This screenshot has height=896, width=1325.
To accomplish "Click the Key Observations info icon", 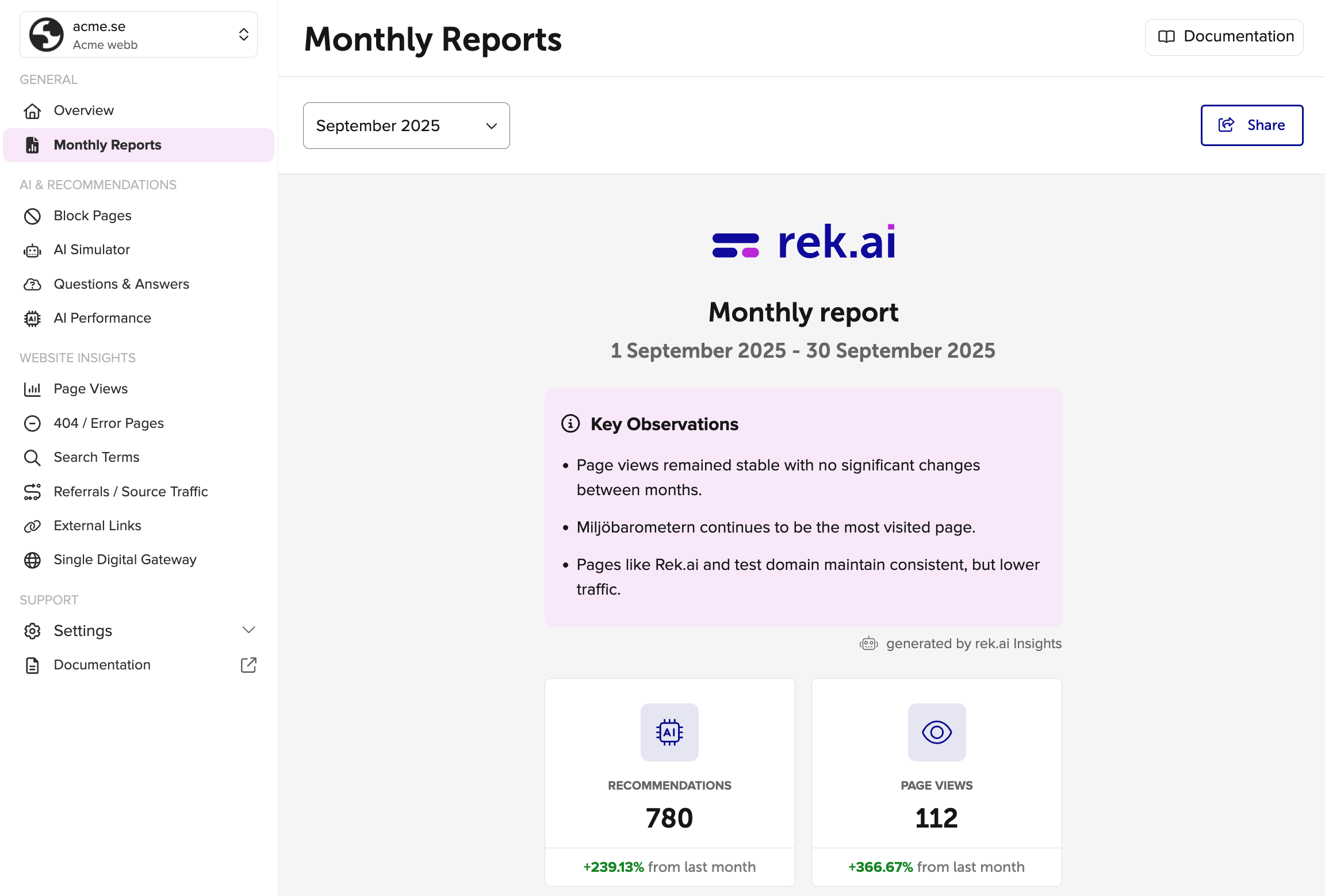I will pyautogui.click(x=570, y=424).
